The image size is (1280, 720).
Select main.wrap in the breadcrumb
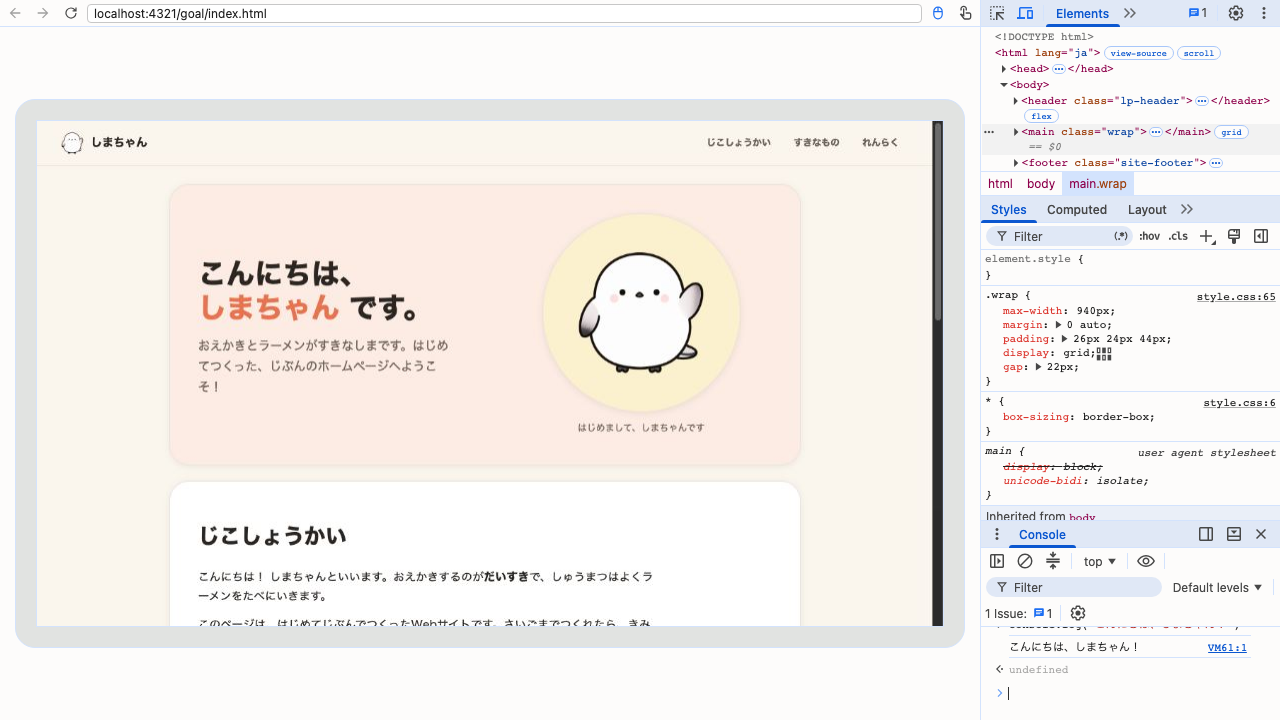pos(1097,184)
